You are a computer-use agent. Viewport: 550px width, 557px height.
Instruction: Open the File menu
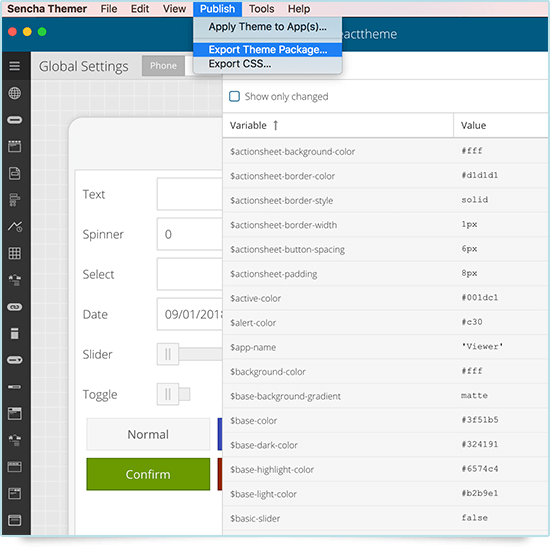tap(109, 9)
